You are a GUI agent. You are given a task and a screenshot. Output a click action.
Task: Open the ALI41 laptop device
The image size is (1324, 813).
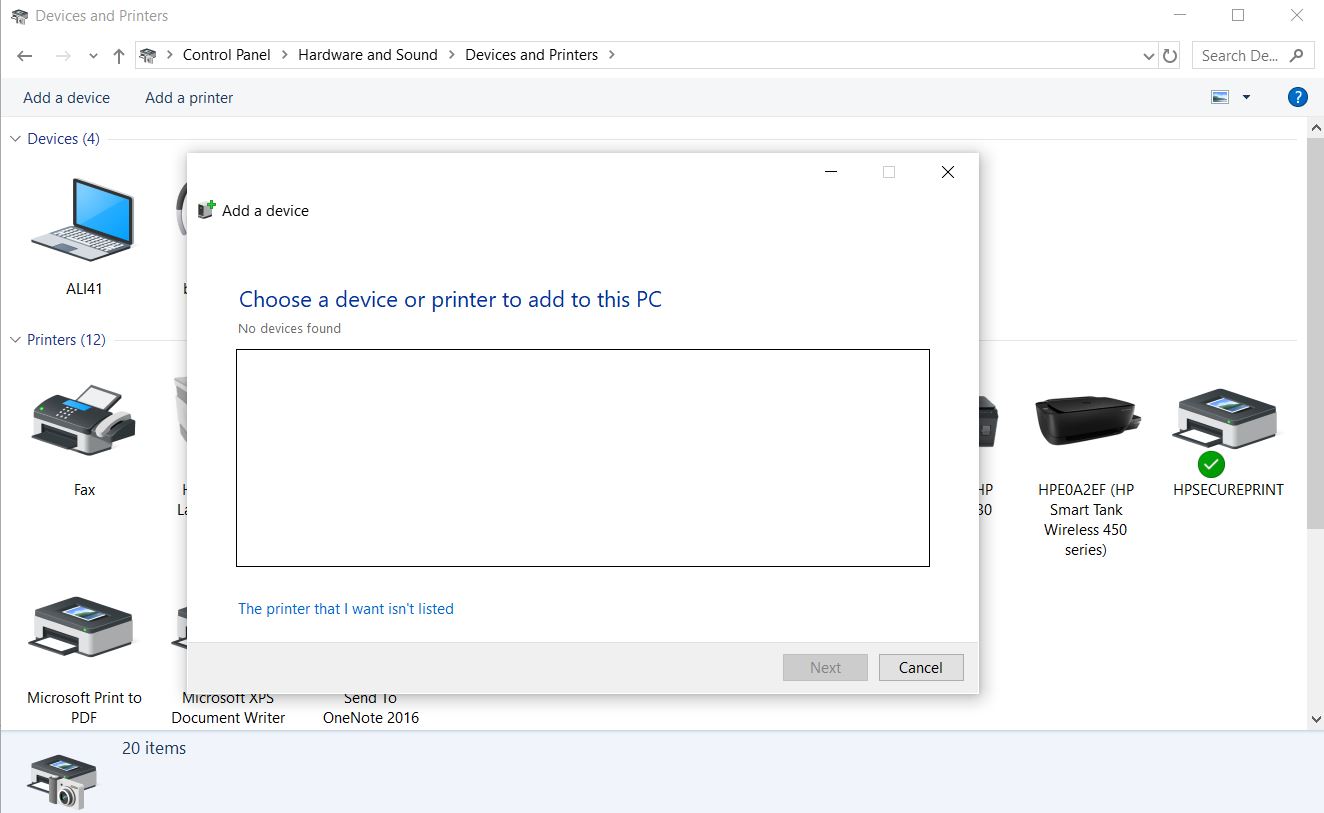[83, 218]
